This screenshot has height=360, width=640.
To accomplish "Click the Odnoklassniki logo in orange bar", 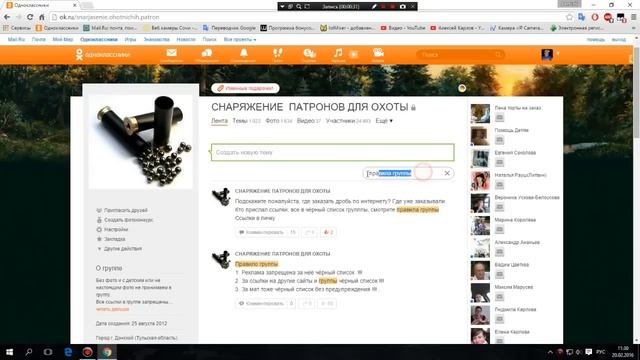I will [102, 54].
